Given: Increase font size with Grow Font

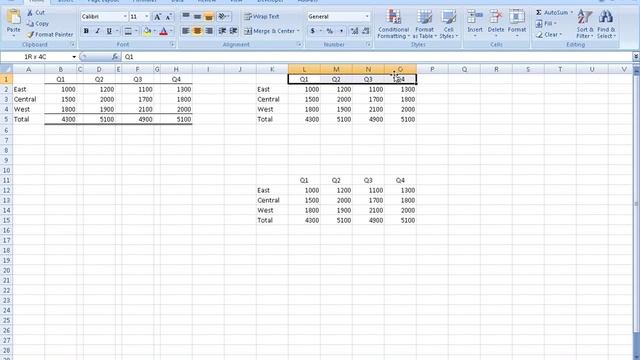Looking at the screenshot, I should 157,17.
